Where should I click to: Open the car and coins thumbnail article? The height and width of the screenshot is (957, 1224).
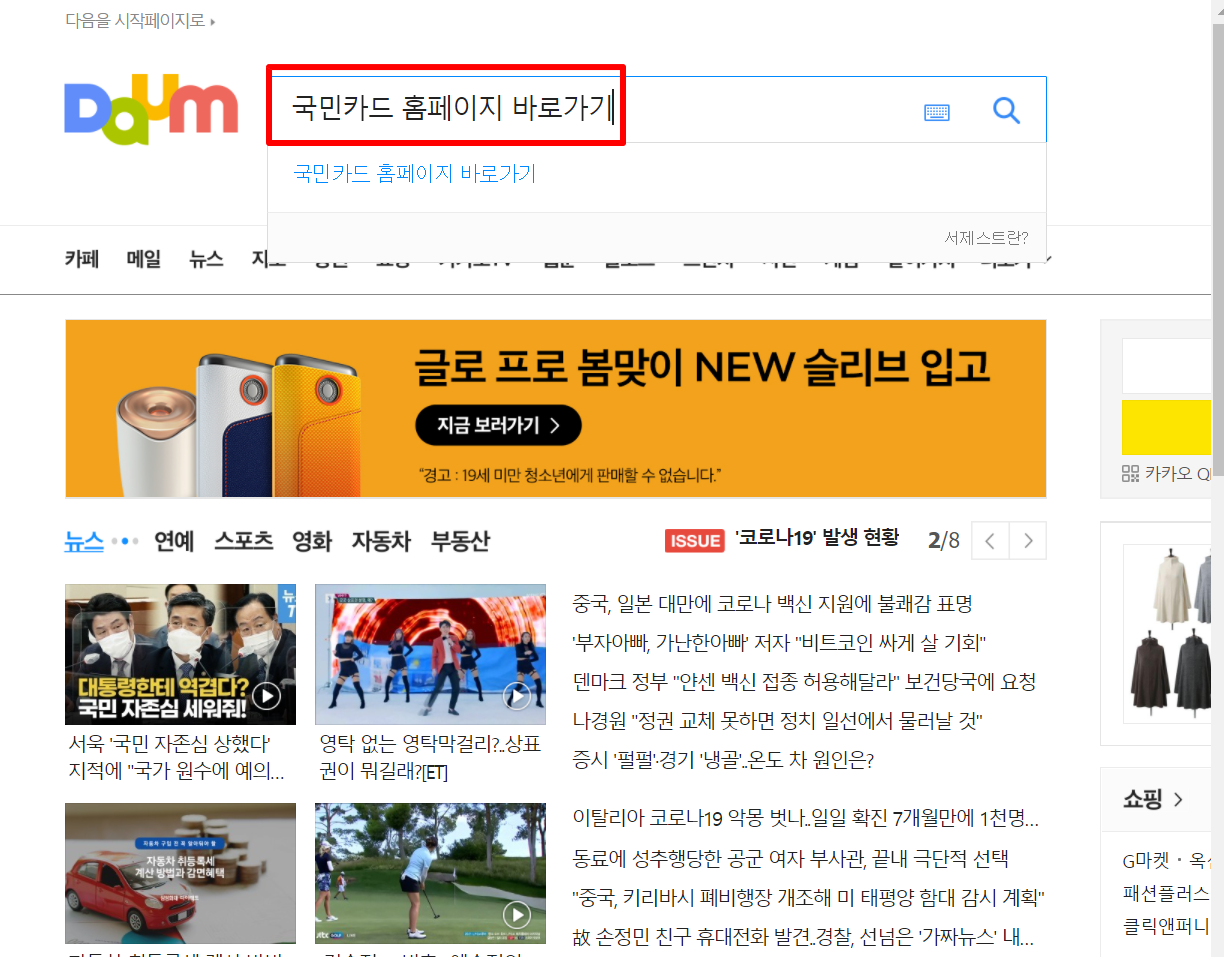pos(180,873)
